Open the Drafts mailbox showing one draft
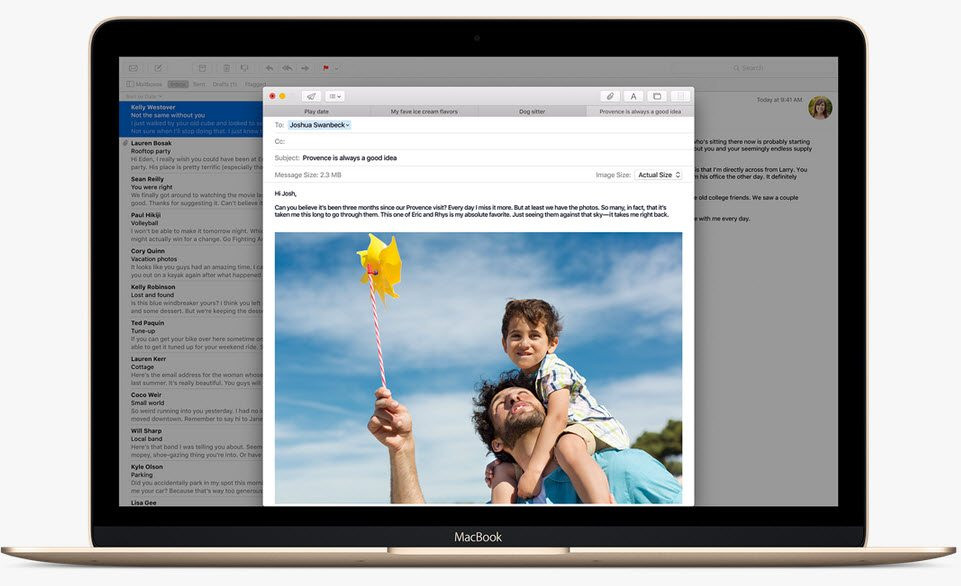Screen dimensions: 961x586 pyautogui.click(x=226, y=84)
